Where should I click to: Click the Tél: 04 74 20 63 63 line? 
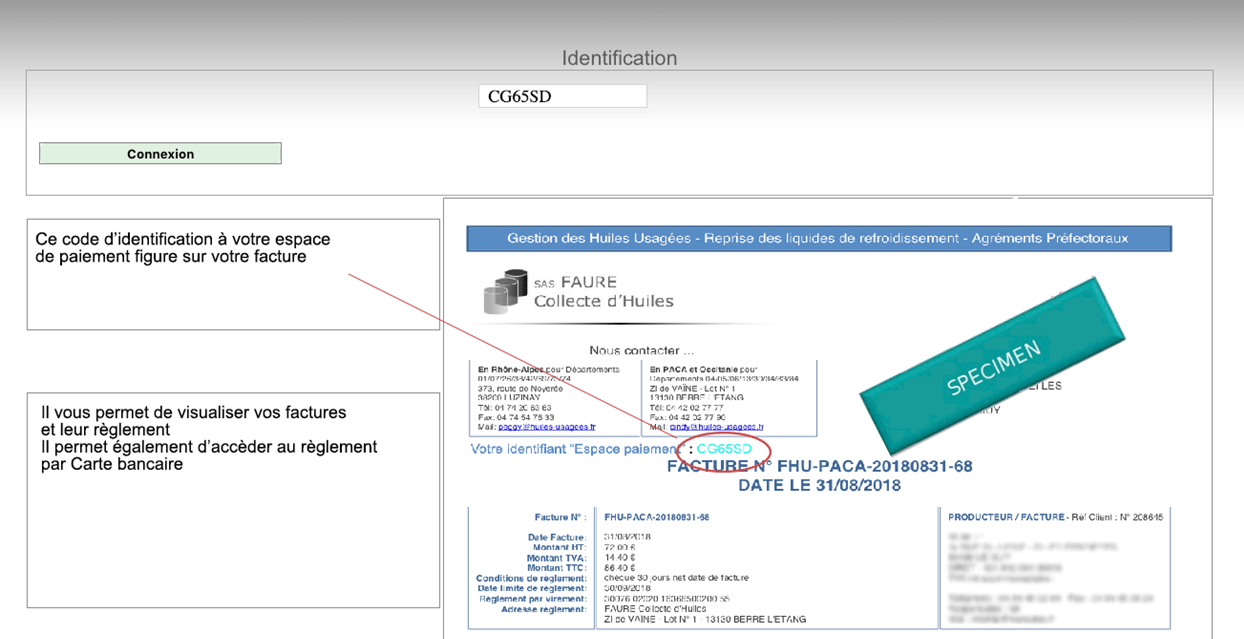pyautogui.click(x=515, y=408)
